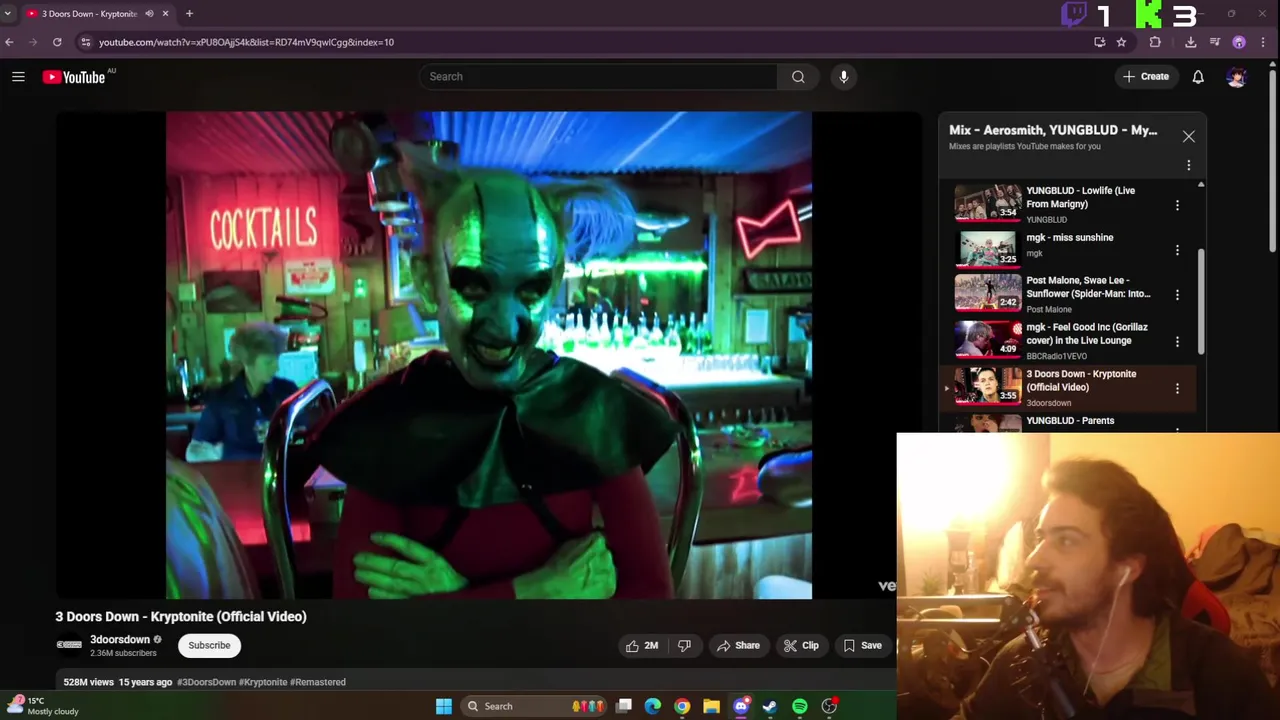Open the Mix playlist options menu
The height and width of the screenshot is (720, 1280).
click(1189, 165)
